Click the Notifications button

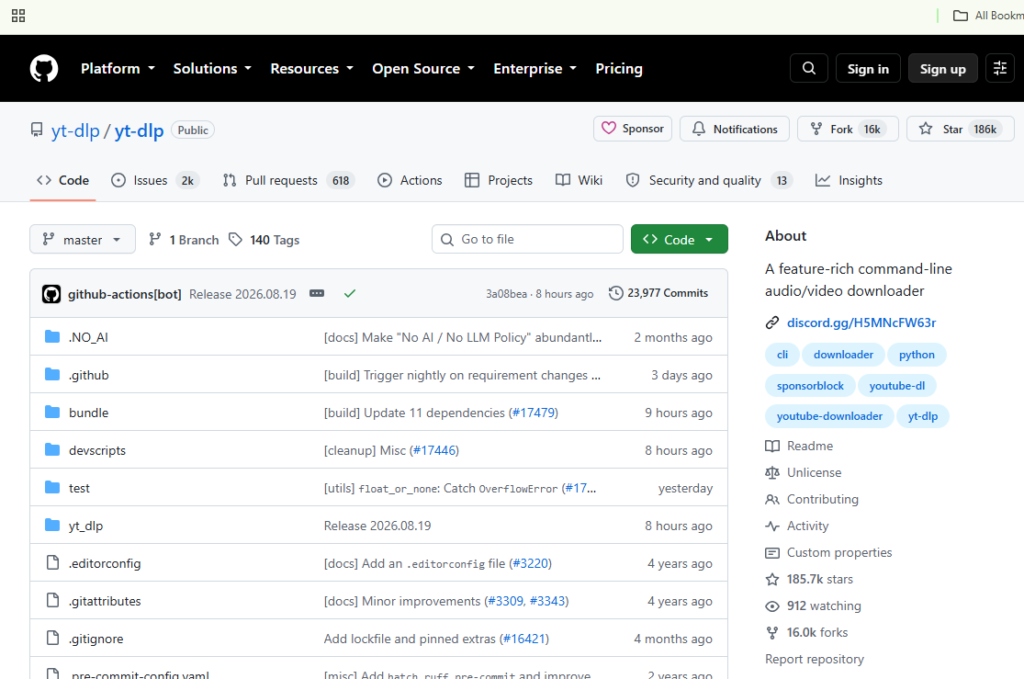pos(735,129)
